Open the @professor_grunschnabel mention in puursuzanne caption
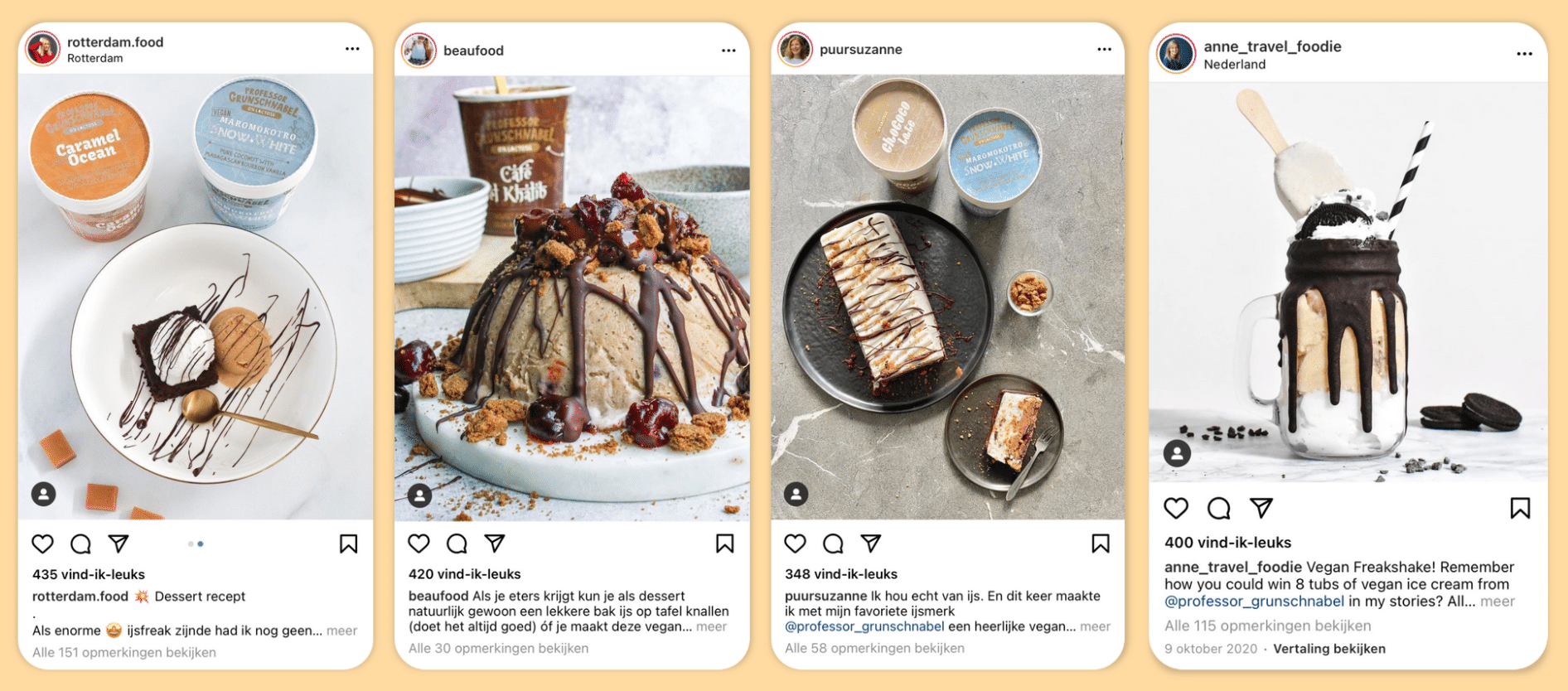This screenshot has height=691, width=1568. click(x=864, y=626)
